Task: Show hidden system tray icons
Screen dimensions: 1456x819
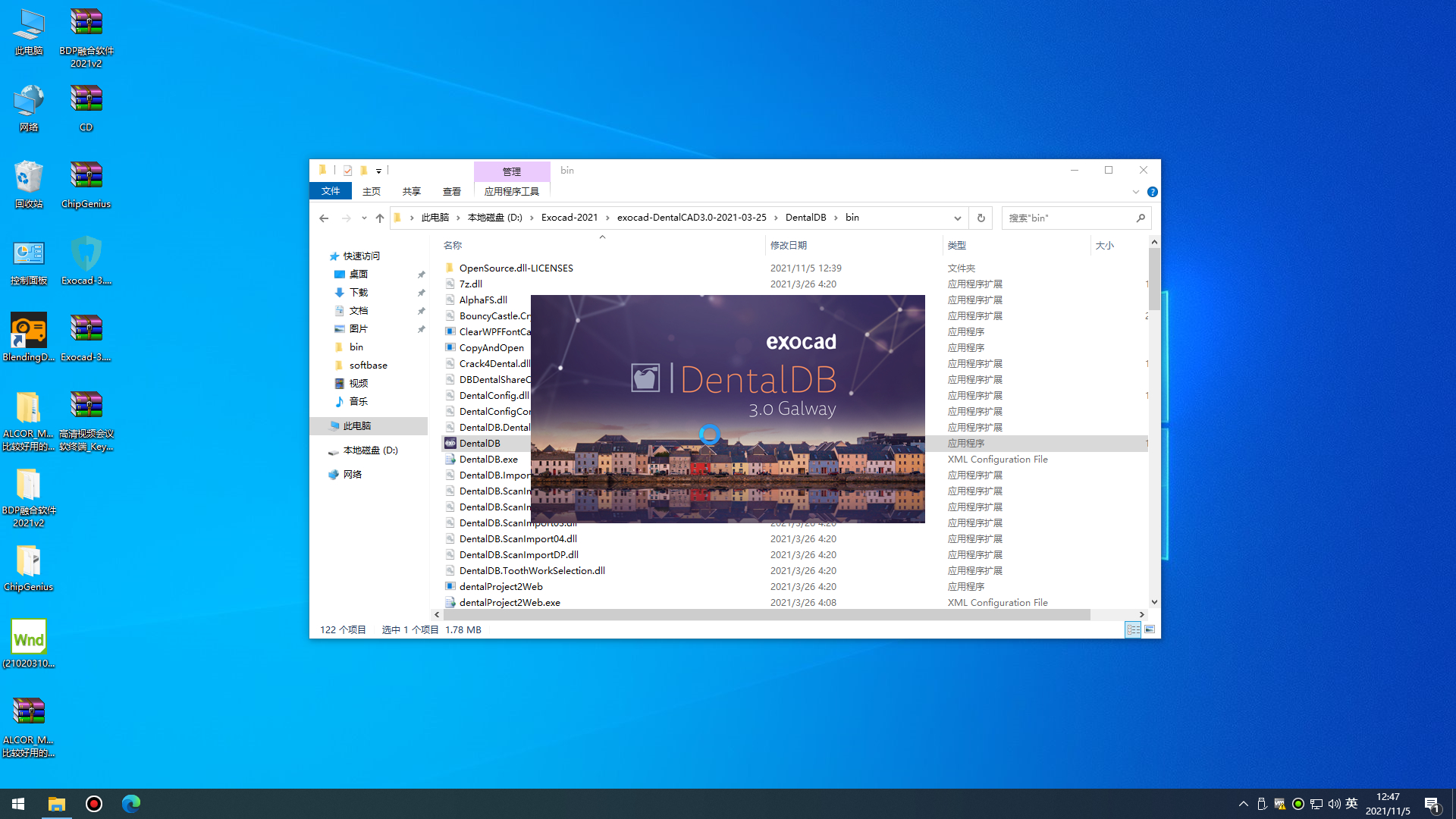Action: point(1243,804)
